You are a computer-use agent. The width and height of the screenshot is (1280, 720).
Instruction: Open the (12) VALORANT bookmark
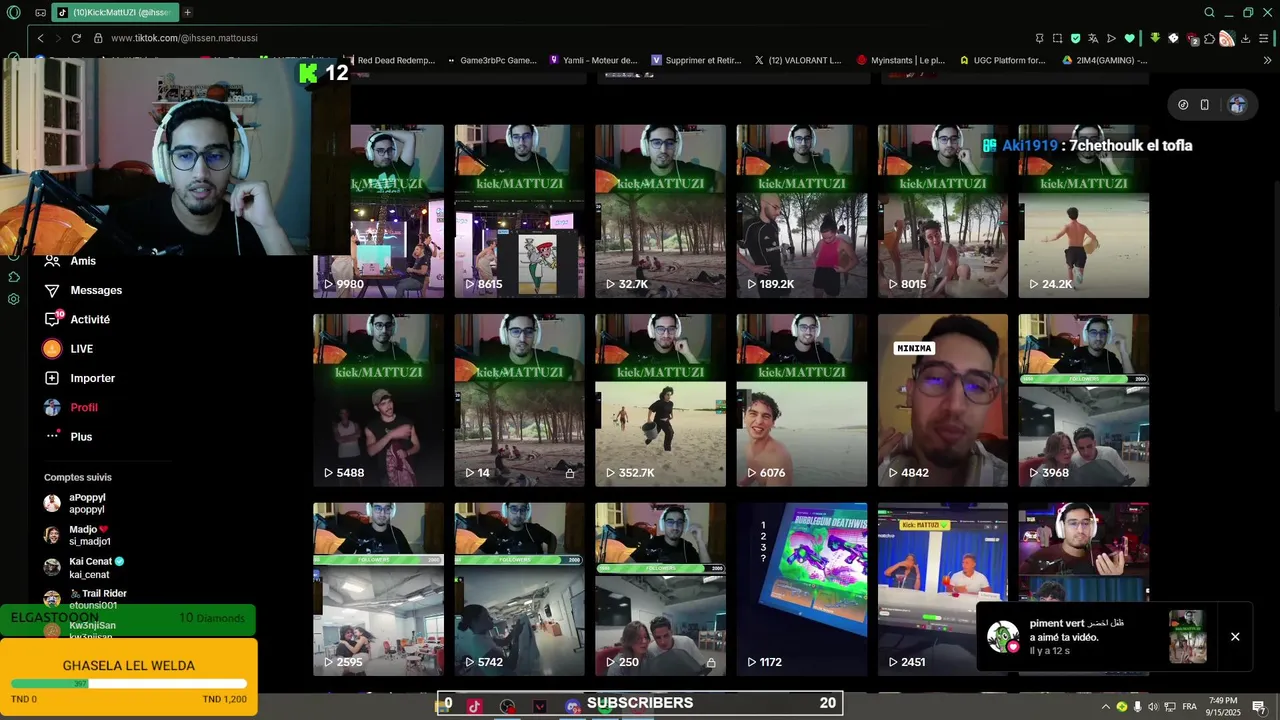coord(798,60)
